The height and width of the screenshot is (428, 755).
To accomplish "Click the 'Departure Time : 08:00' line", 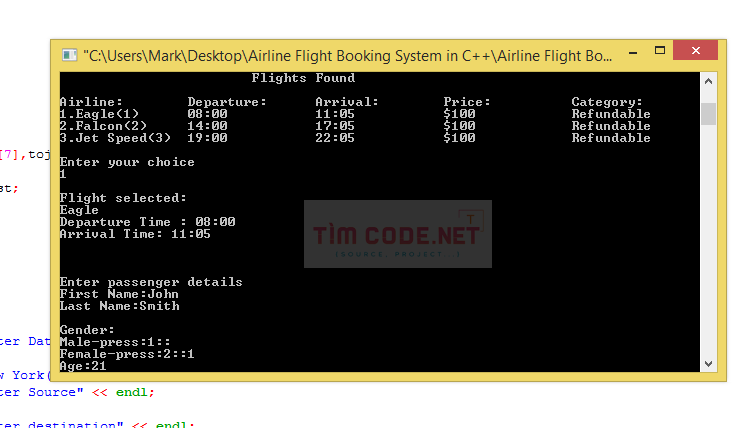I will pyautogui.click(x=147, y=222).
